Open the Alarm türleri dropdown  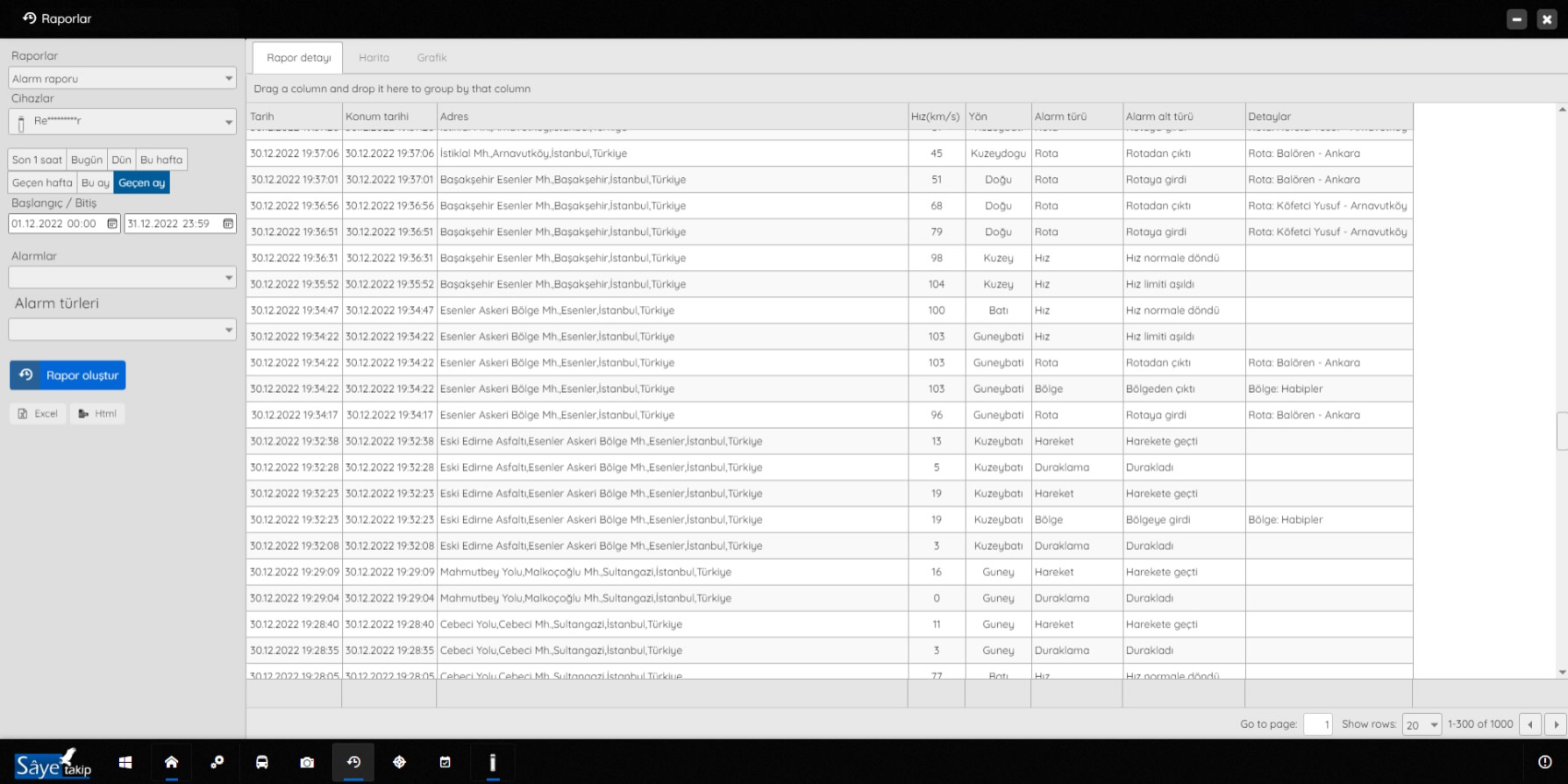pos(122,330)
